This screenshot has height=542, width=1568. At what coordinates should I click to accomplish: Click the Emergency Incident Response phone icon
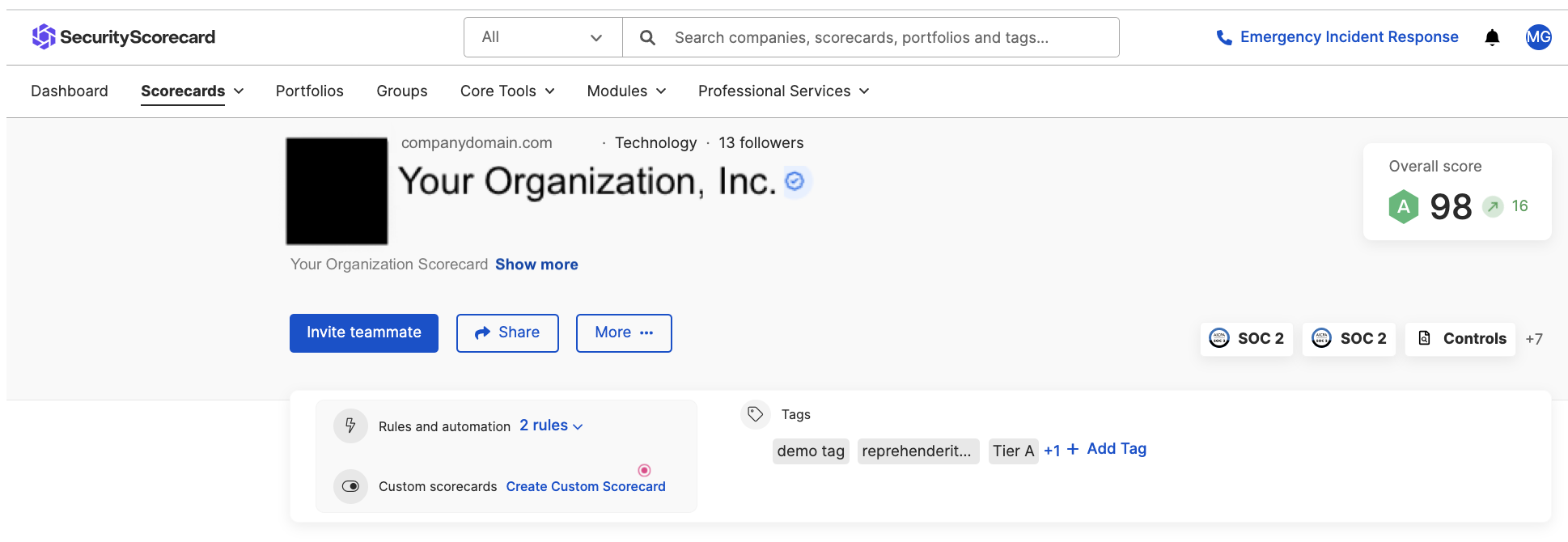point(1224,37)
